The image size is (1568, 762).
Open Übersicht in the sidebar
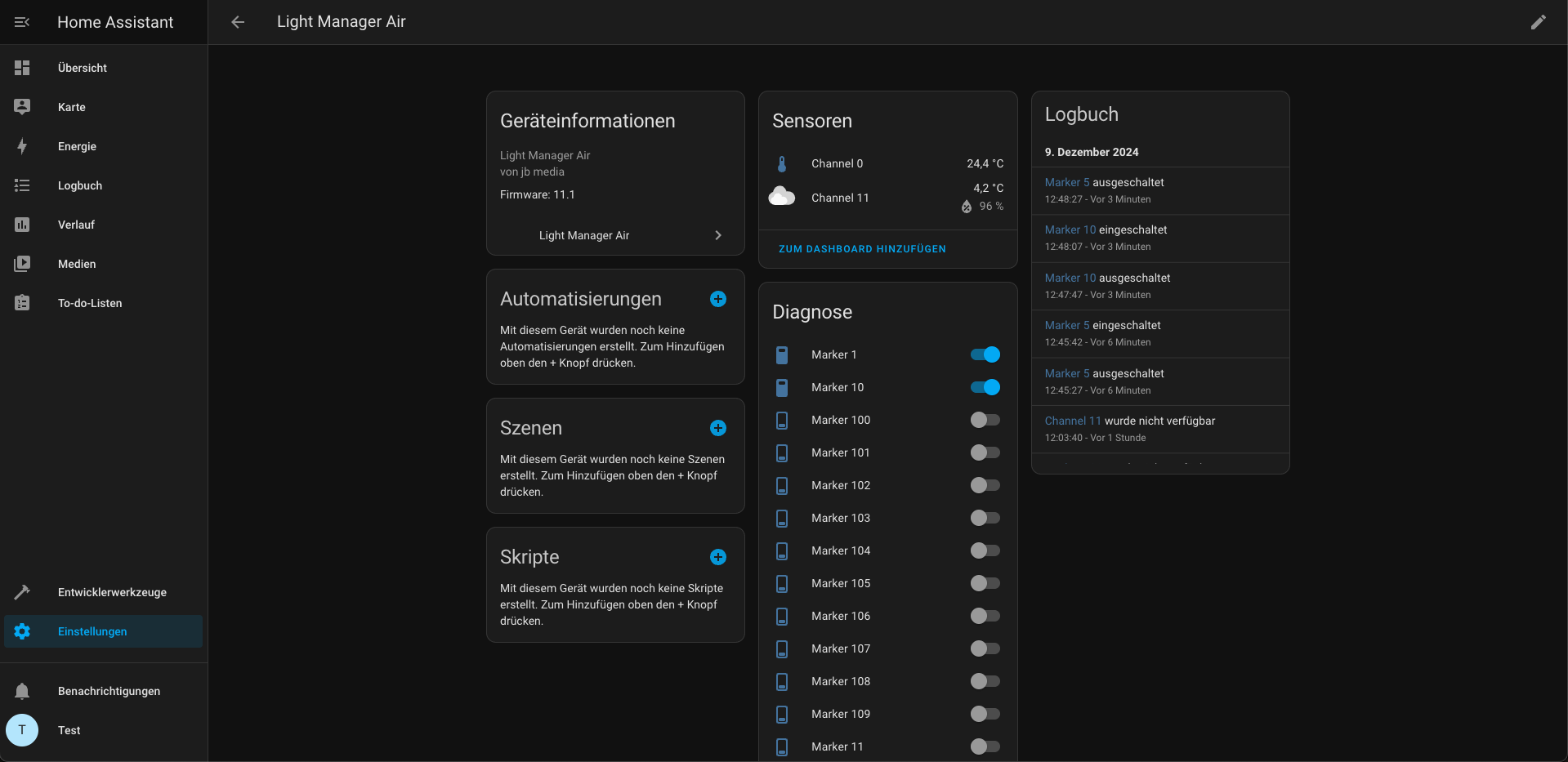103,68
